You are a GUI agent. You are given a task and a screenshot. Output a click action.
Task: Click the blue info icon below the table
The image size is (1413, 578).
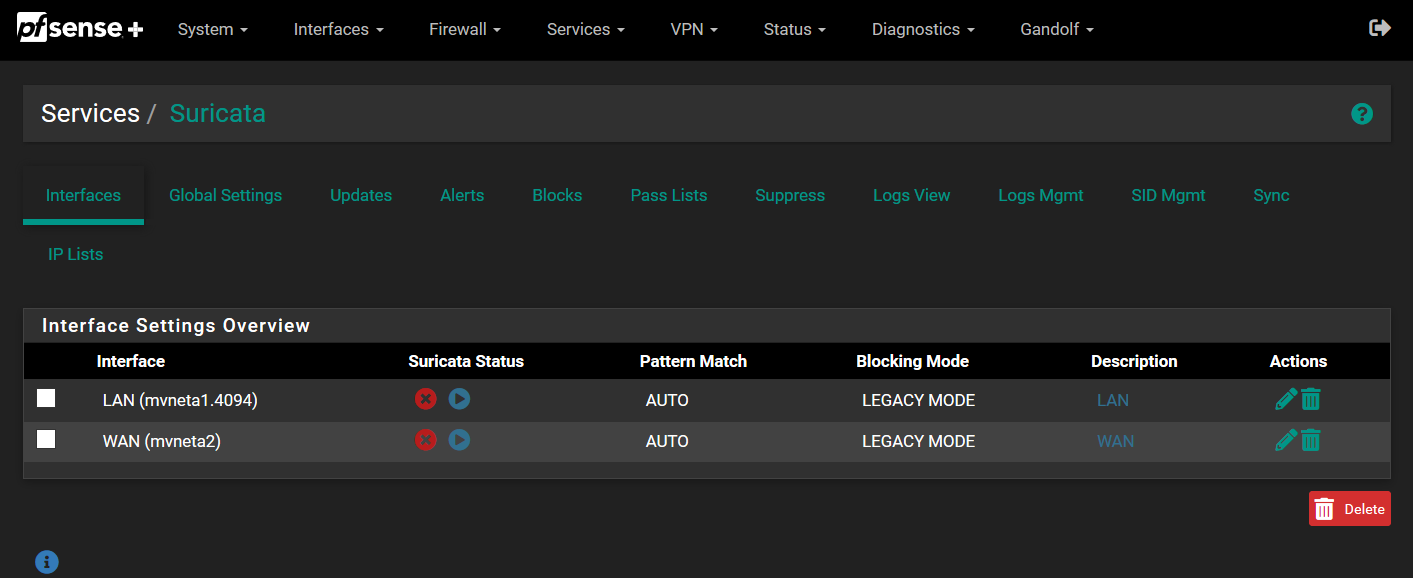tap(47, 562)
